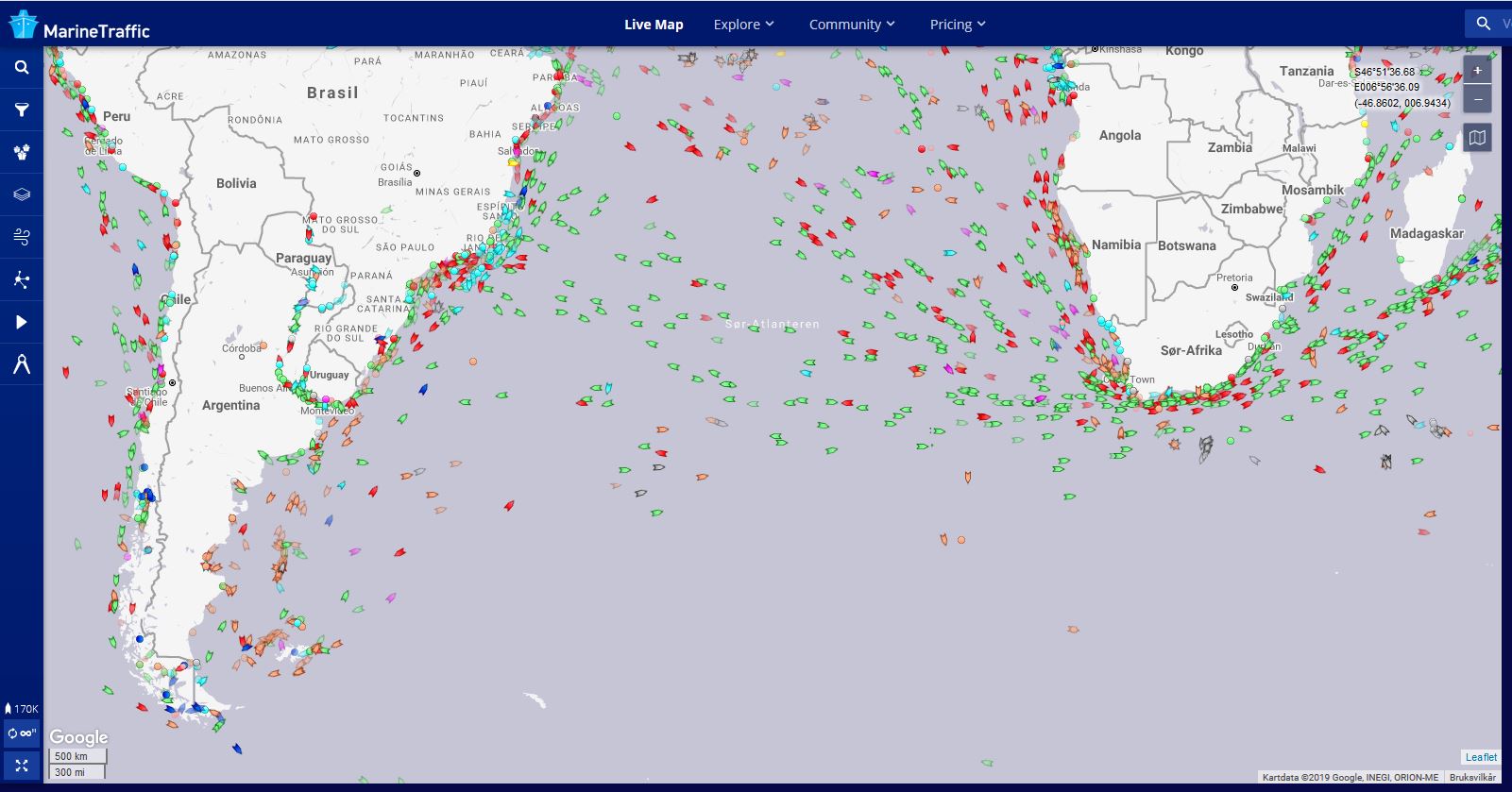The height and width of the screenshot is (792, 1512).
Task: Enter full-screen map mode
Action: [x=22, y=766]
